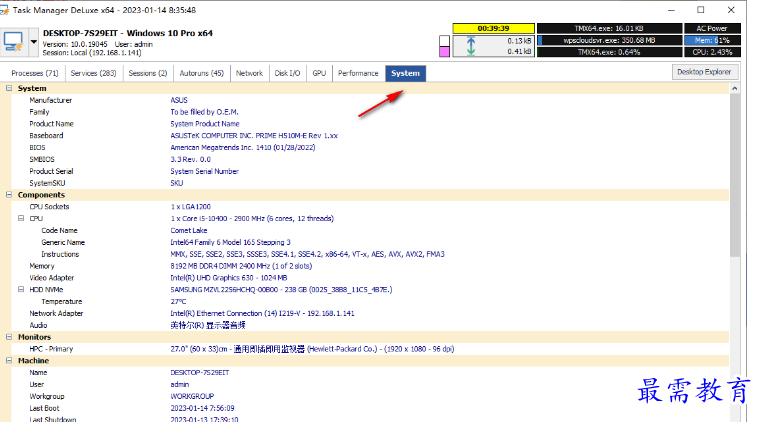Open the dropdown arrow beside computer icon
Image resolution: width=759 pixels, height=422 pixels.
(x=33, y=42)
